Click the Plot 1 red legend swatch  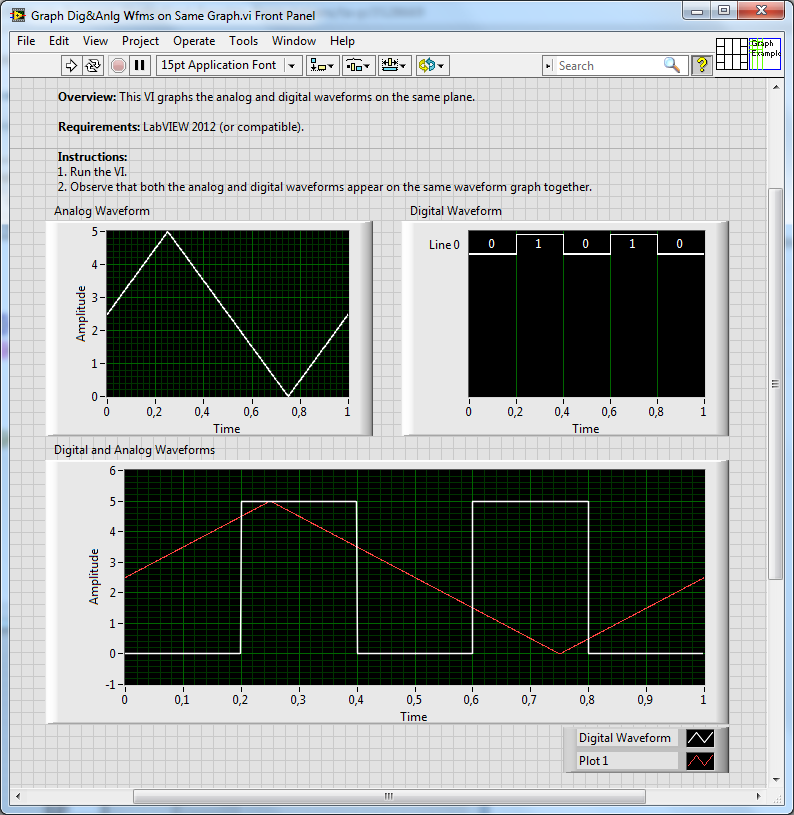(x=700, y=761)
